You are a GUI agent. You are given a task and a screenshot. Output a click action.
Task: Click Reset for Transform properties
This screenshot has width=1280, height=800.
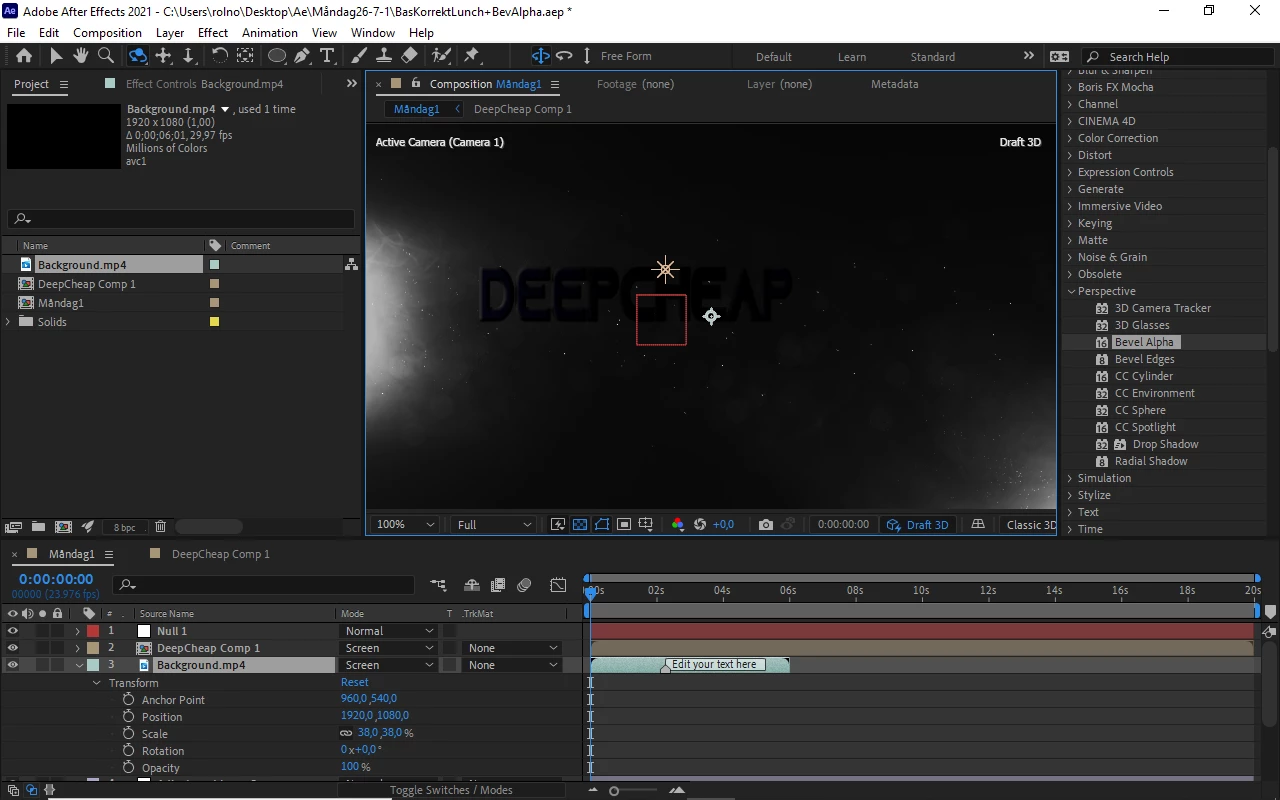pos(355,682)
